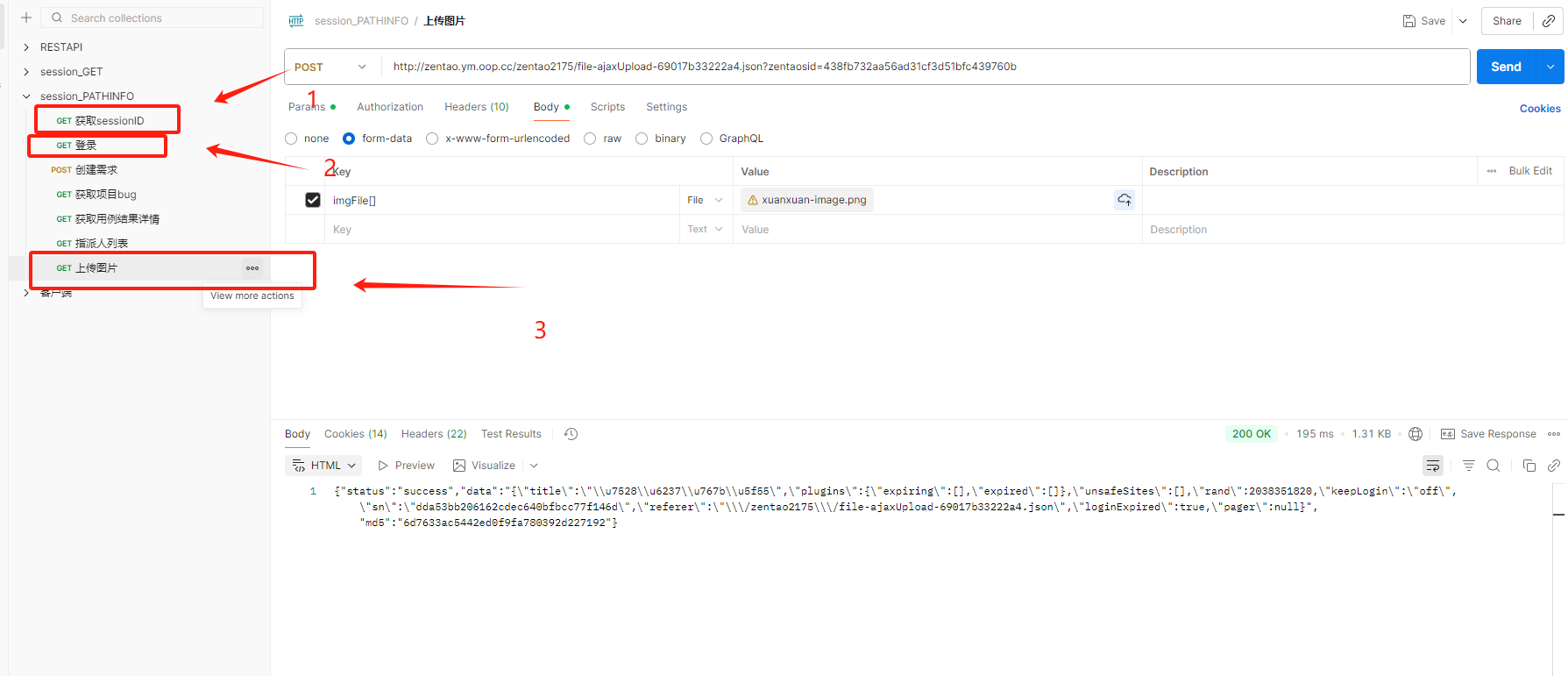Click the Preview response button
Image resolution: width=1568 pixels, height=676 pixels.
406,466
